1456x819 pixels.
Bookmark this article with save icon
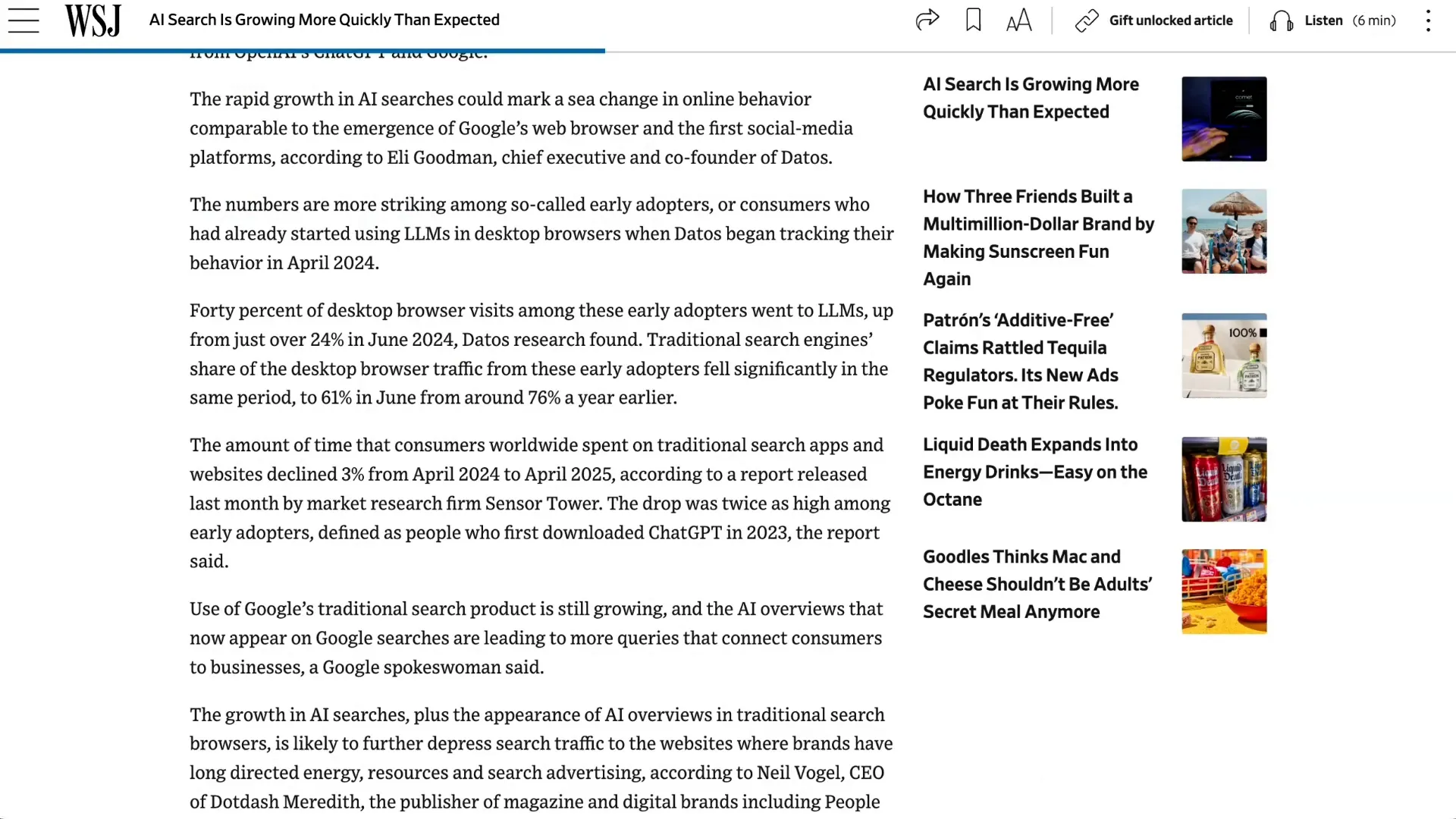974,20
